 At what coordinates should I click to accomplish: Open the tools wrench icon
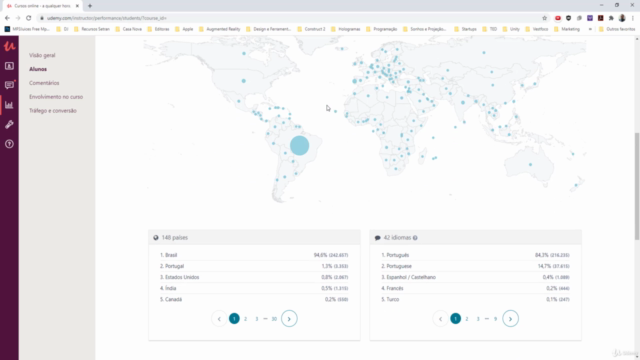[x=9, y=124]
